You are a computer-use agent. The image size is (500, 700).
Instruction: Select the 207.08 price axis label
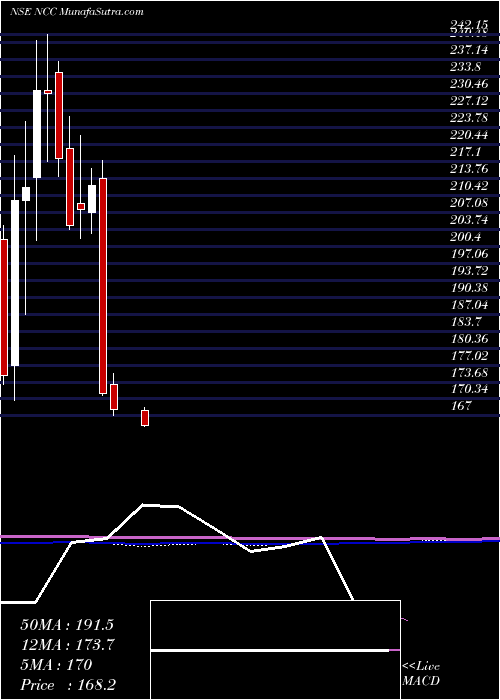pyautogui.click(x=469, y=203)
